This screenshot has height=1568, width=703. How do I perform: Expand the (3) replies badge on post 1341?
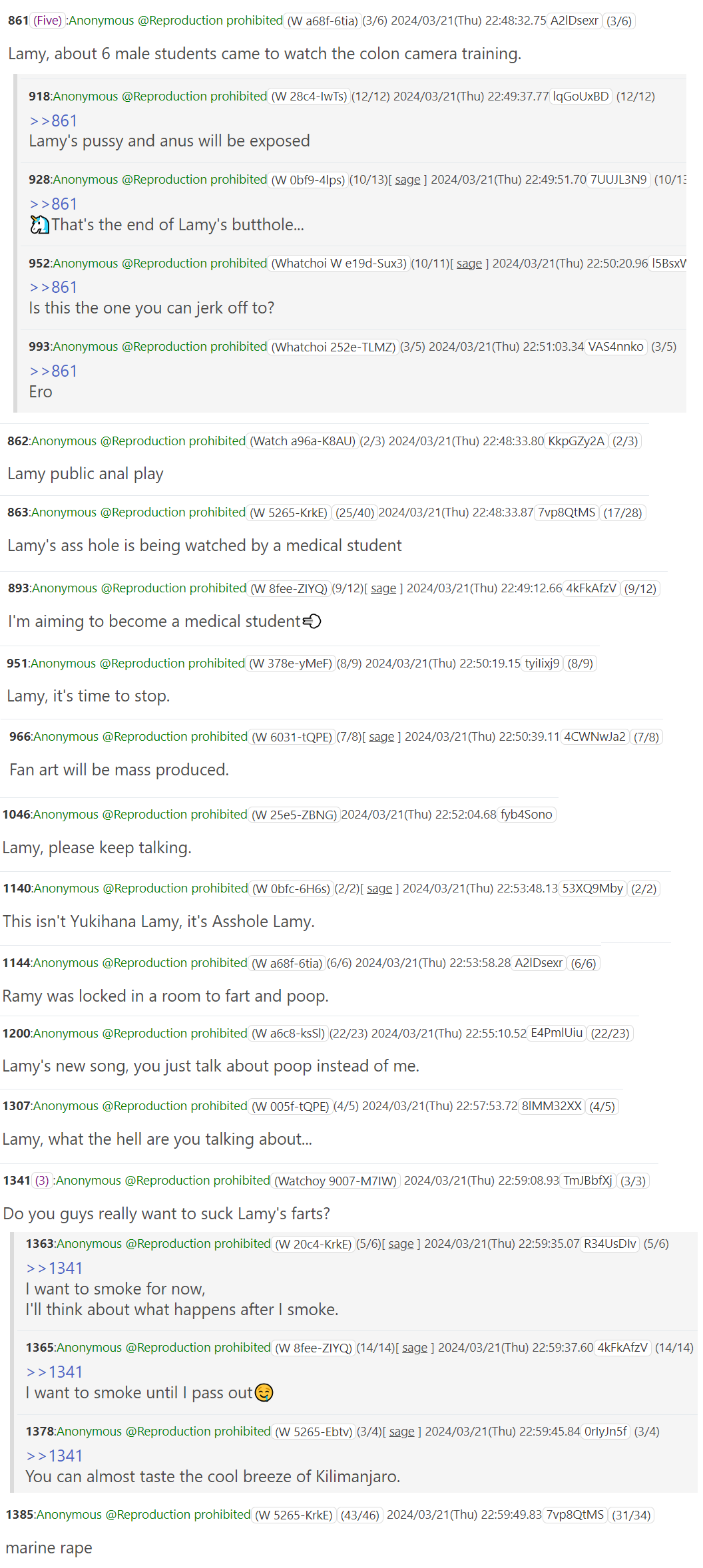pyautogui.click(x=43, y=1181)
